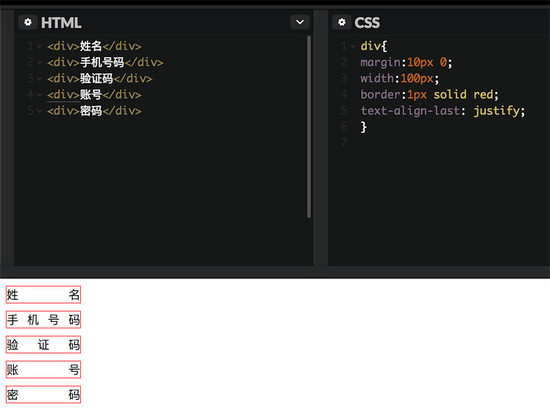This screenshot has width=550, height=418.
Task: Collapse HTML line 5 fold arrow
Action: point(40,111)
